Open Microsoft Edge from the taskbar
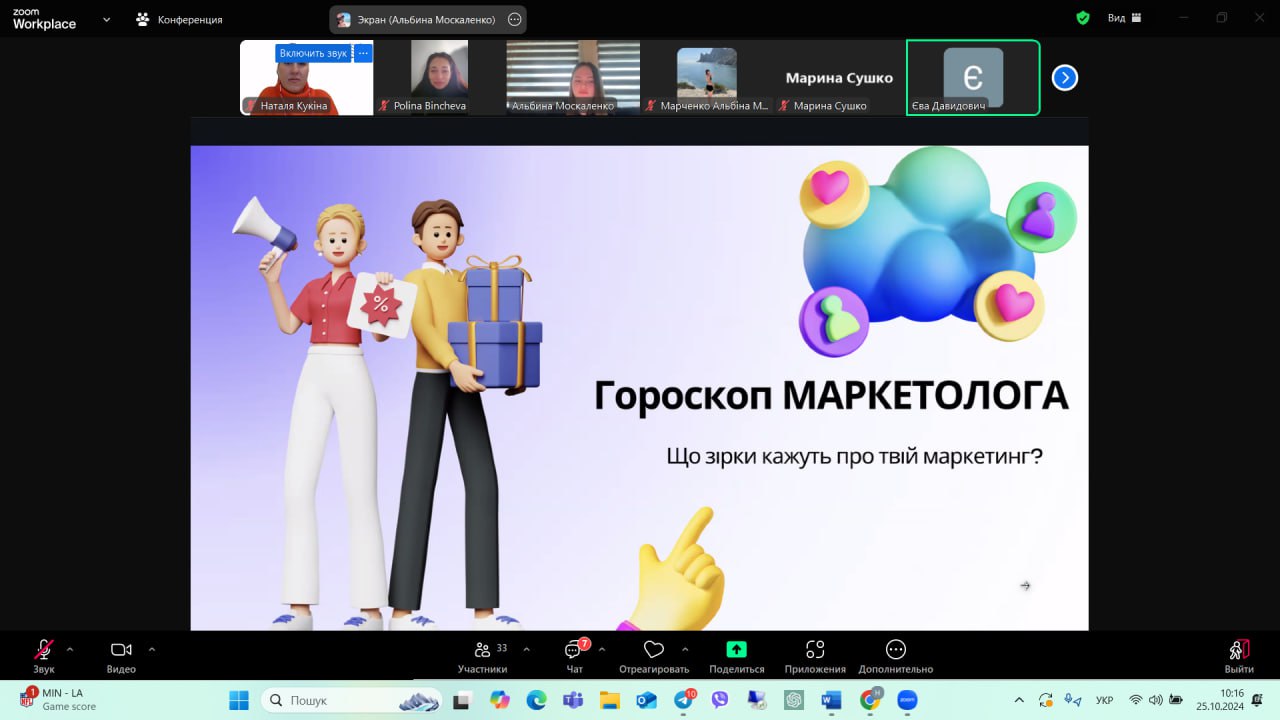 pos(537,700)
